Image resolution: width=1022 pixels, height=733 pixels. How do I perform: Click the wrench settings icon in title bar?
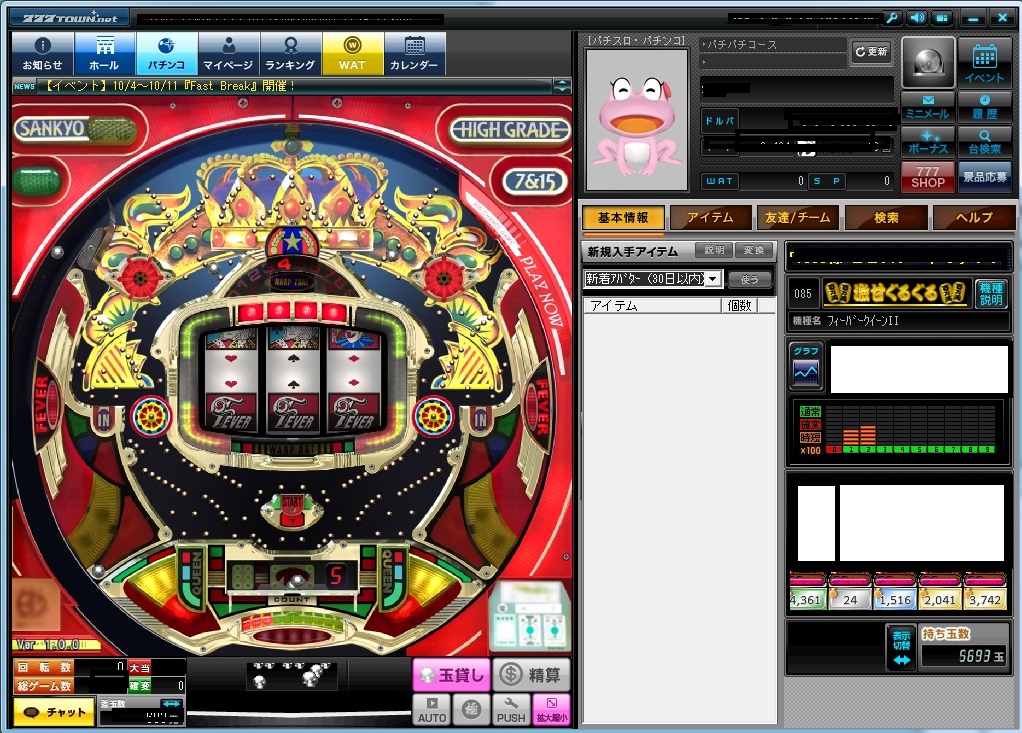891,18
